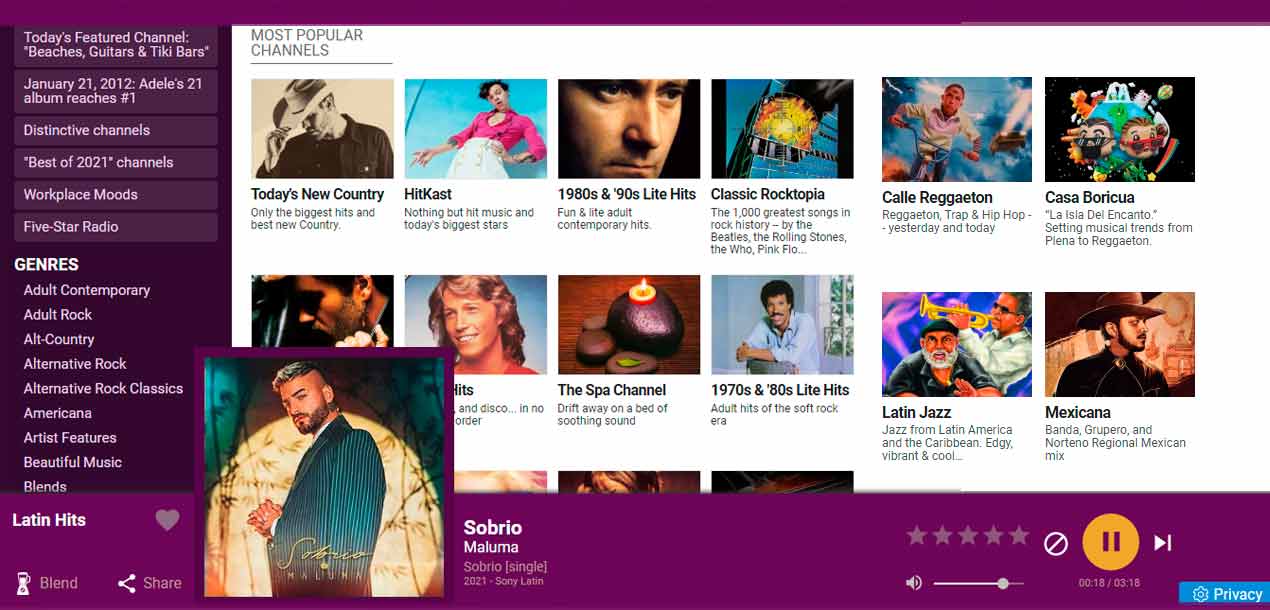The width and height of the screenshot is (1270, 610).
Task: Open Five-Star Radio
Action: (116, 226)
